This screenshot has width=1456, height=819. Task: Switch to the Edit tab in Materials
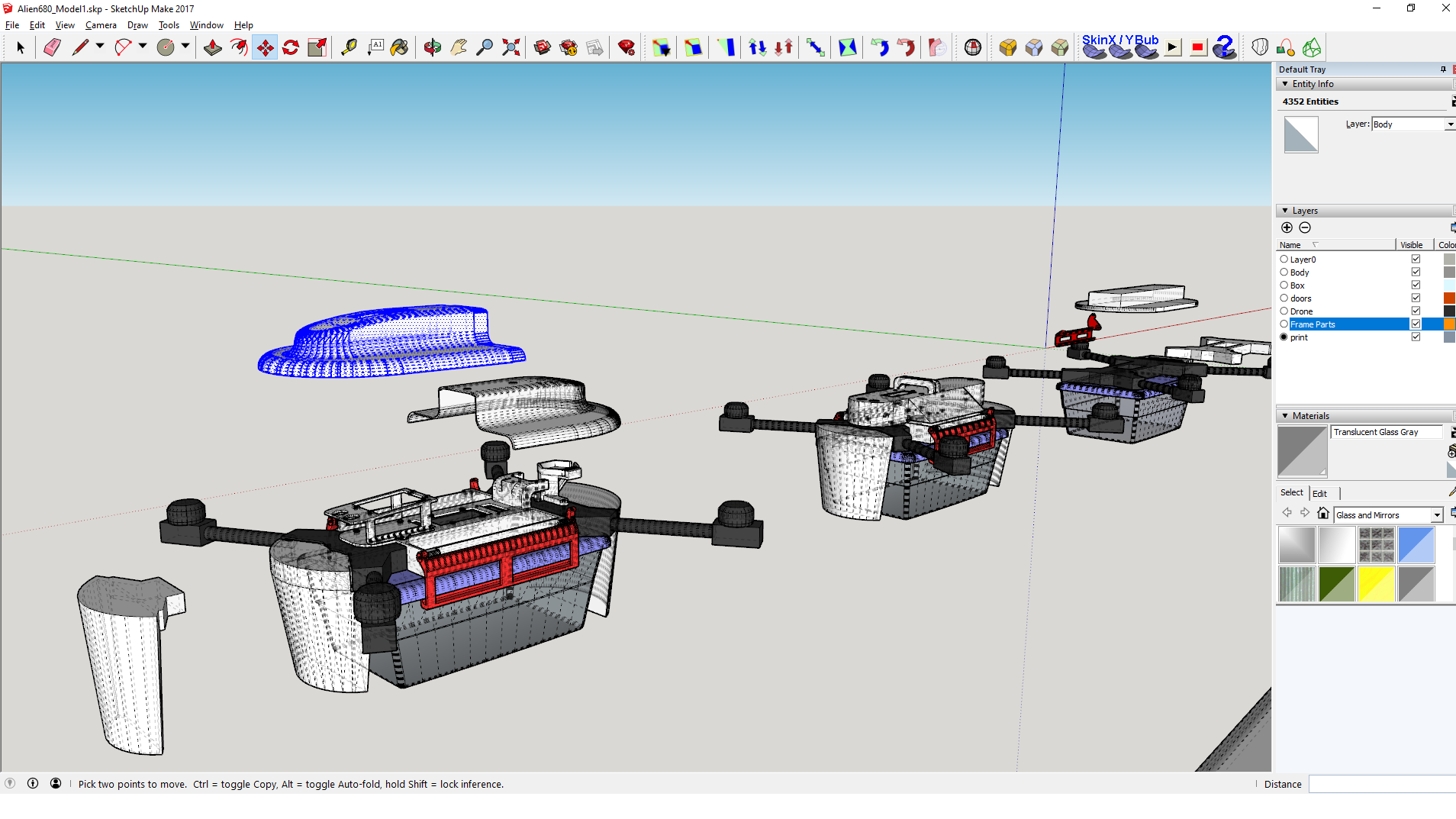click(x=1319, y=494)
